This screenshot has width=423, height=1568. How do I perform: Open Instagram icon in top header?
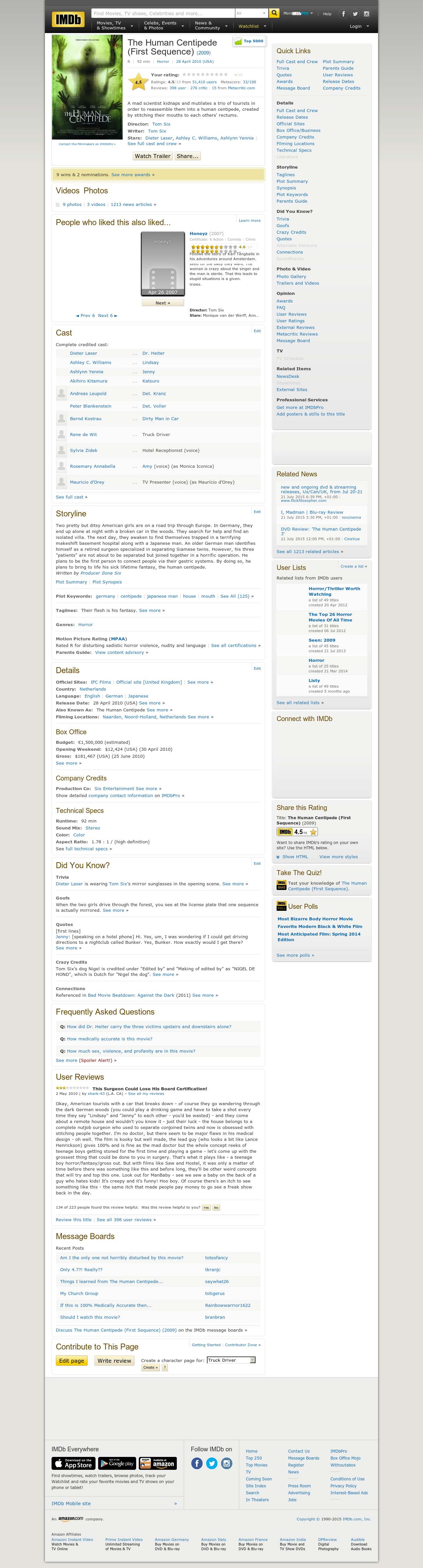click(366, 14)
